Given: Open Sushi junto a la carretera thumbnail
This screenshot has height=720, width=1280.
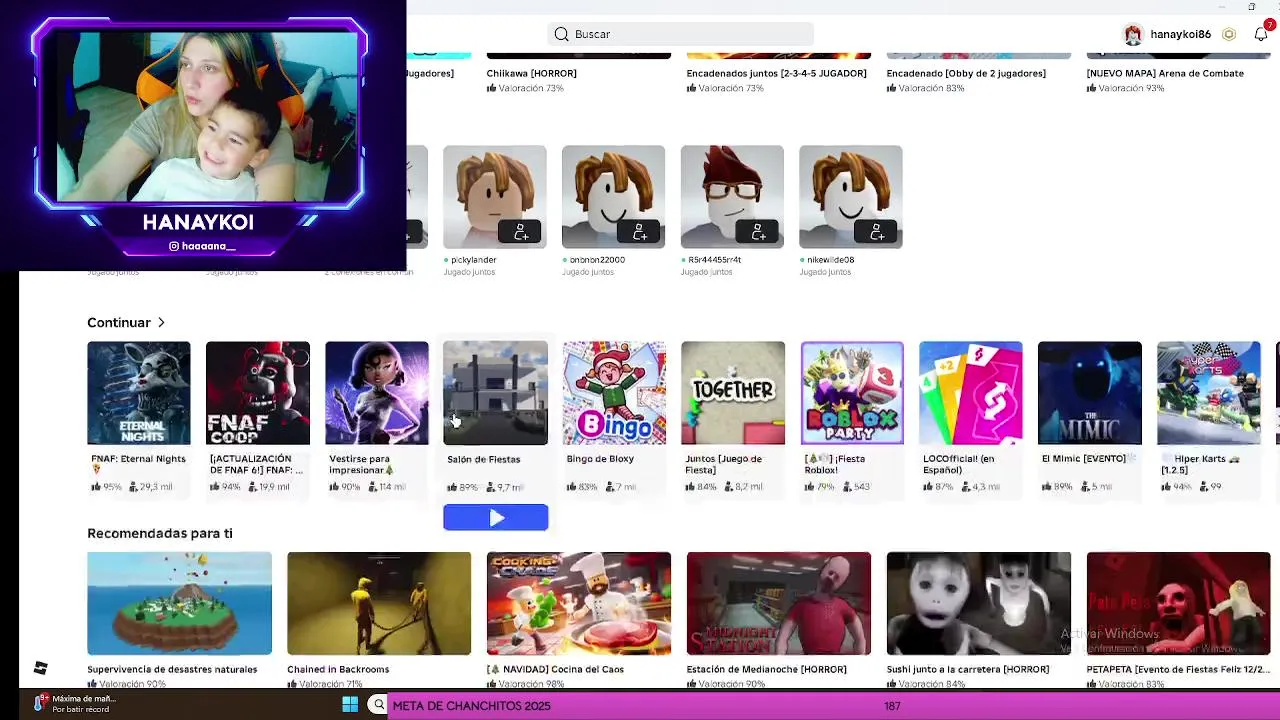Looking at the screenshot, I should pyautogui.click(x=979, y=604).
